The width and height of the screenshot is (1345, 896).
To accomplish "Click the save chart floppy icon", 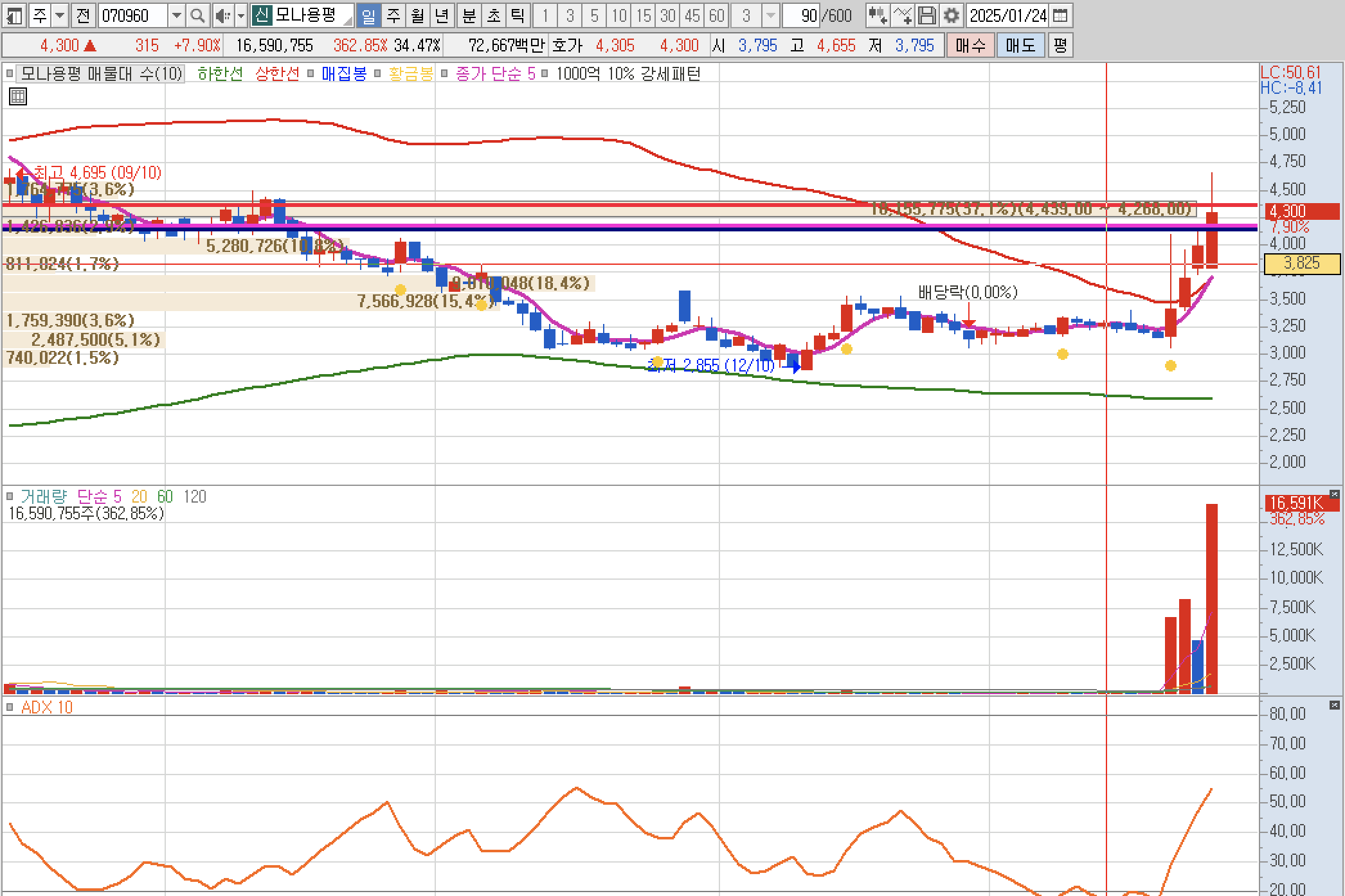I will click(x=926, y=15).
